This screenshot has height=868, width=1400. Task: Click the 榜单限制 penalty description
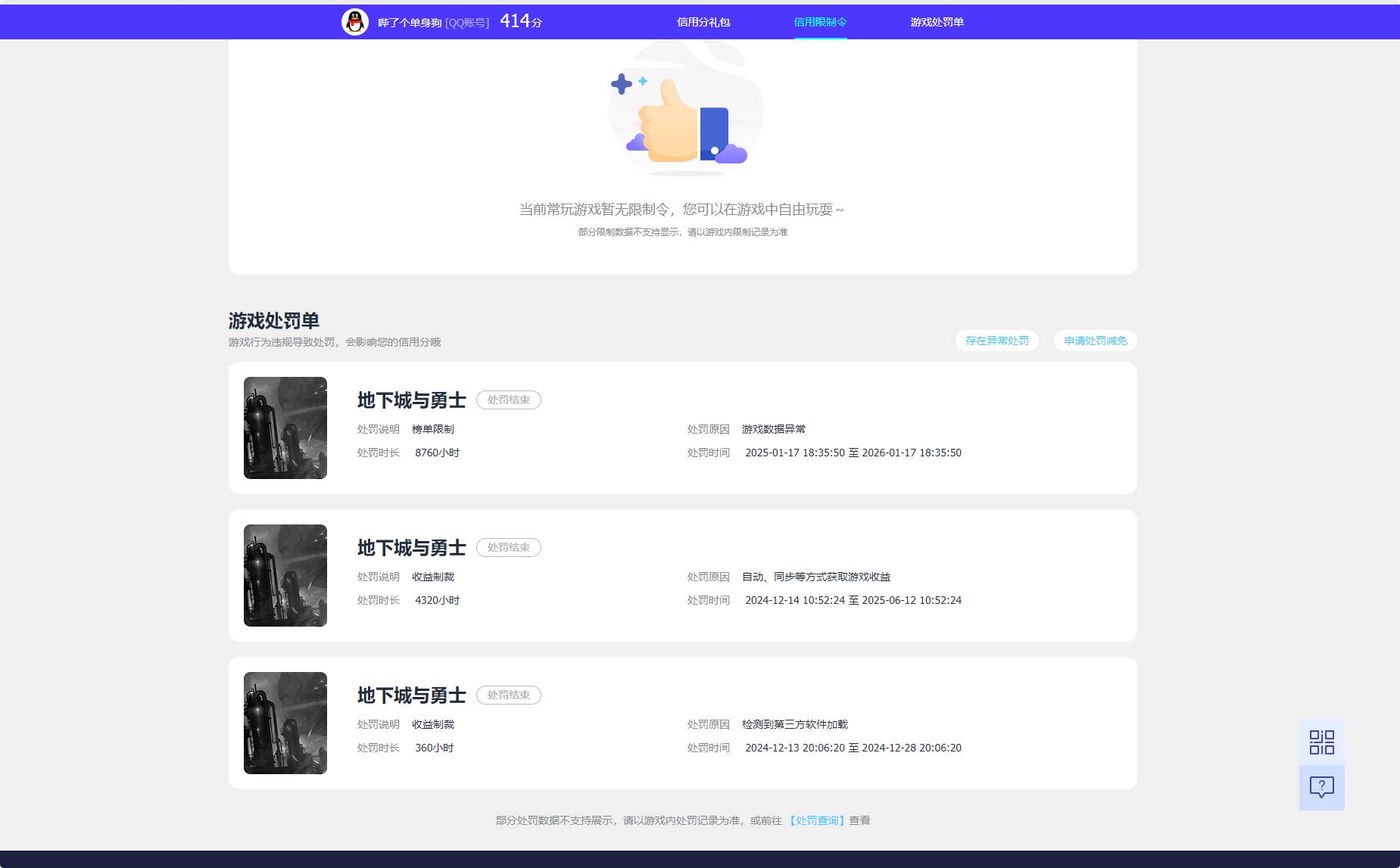point(433,429)
